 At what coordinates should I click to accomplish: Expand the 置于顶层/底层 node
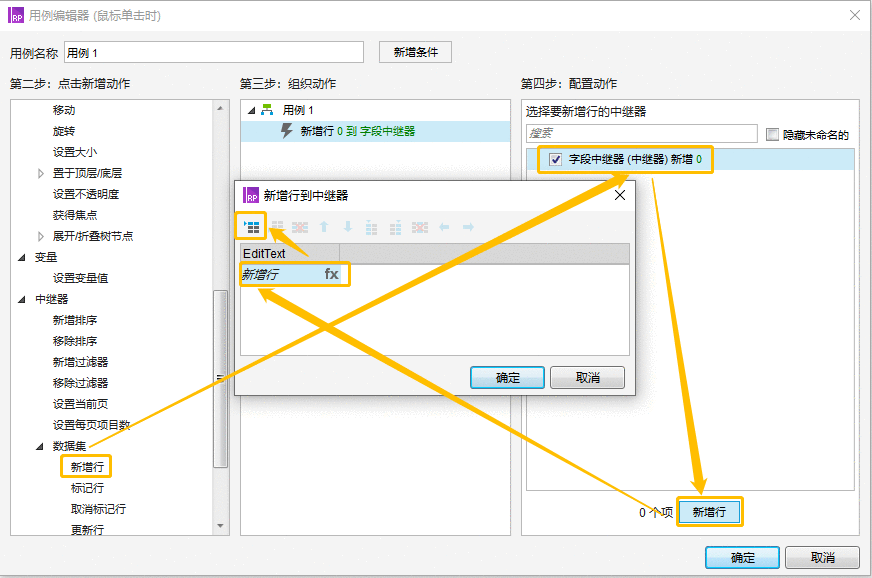(41, 173)
